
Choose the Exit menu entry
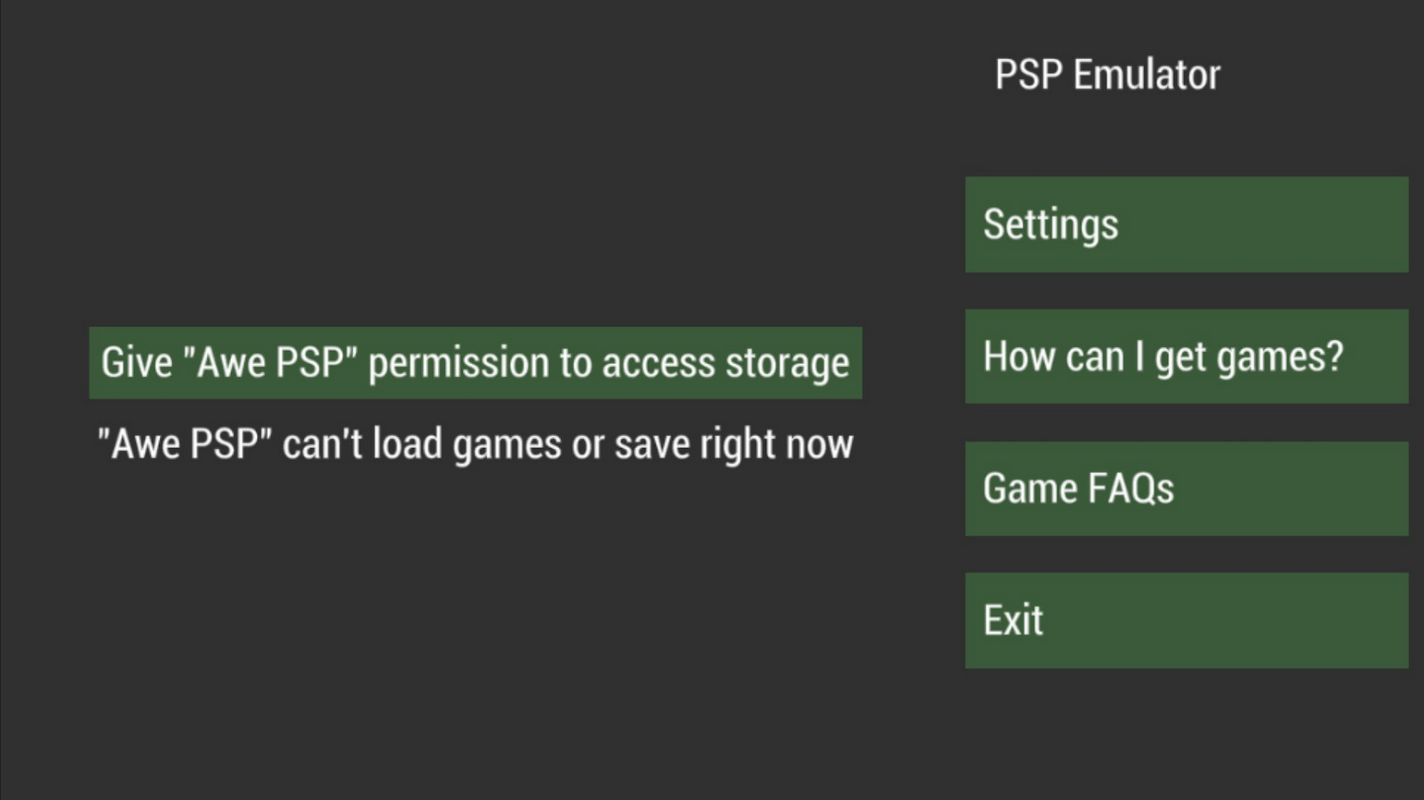pyautogui.click(x=1186, y=620)
